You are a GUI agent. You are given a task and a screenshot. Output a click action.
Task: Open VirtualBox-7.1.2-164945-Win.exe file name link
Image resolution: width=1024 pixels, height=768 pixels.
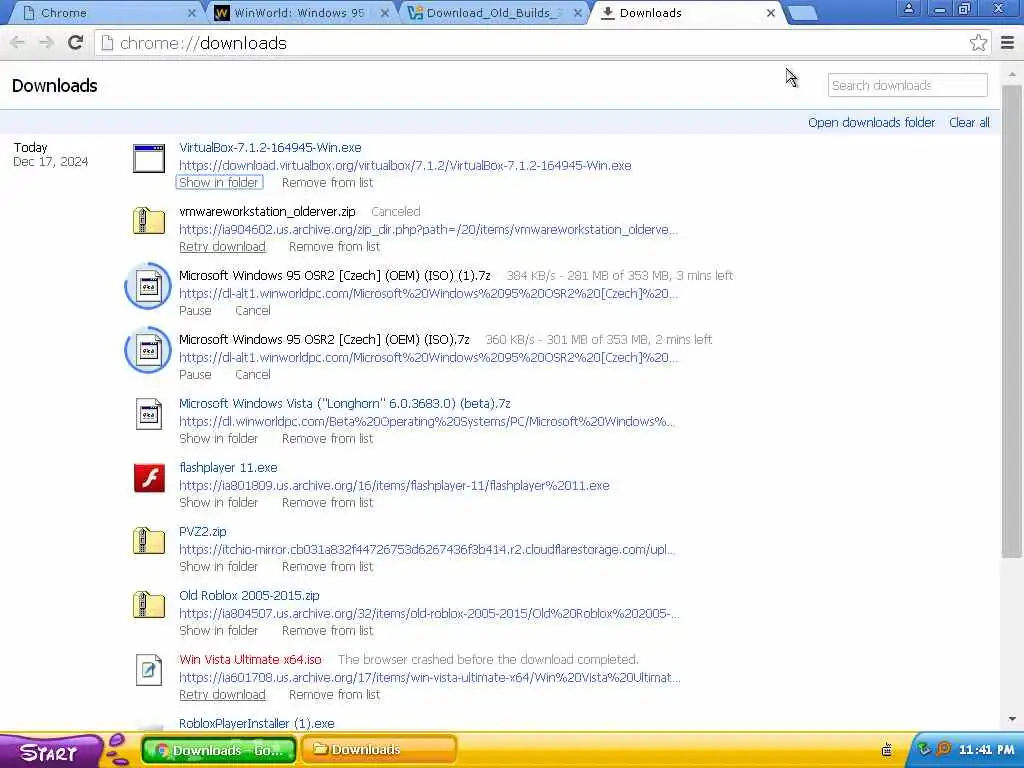pyautogui.click(x=270, y=148)
